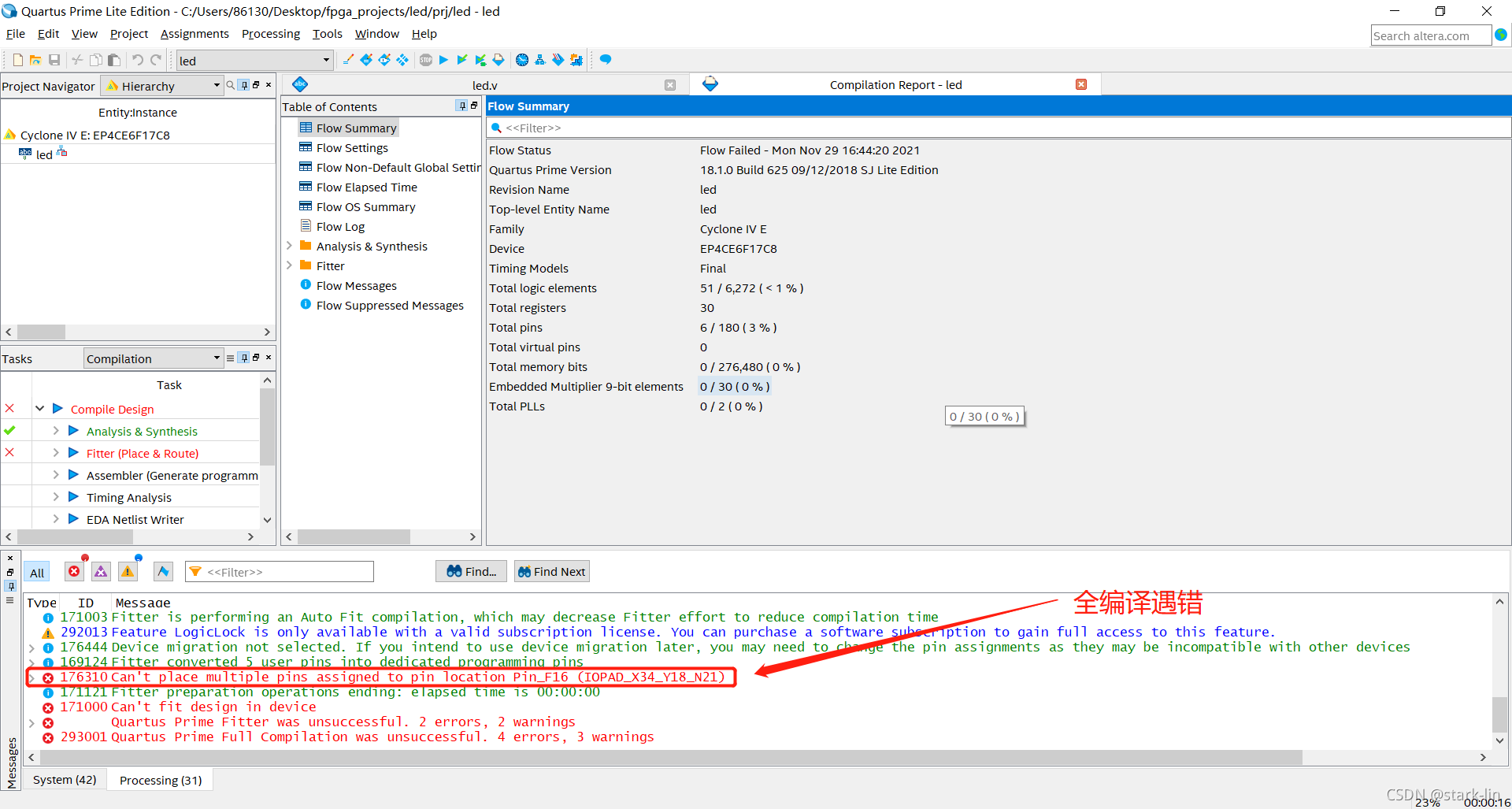Open the Compilation tasks dropdown
This screenshot has width=1512, height=809.
coord(154,358)
